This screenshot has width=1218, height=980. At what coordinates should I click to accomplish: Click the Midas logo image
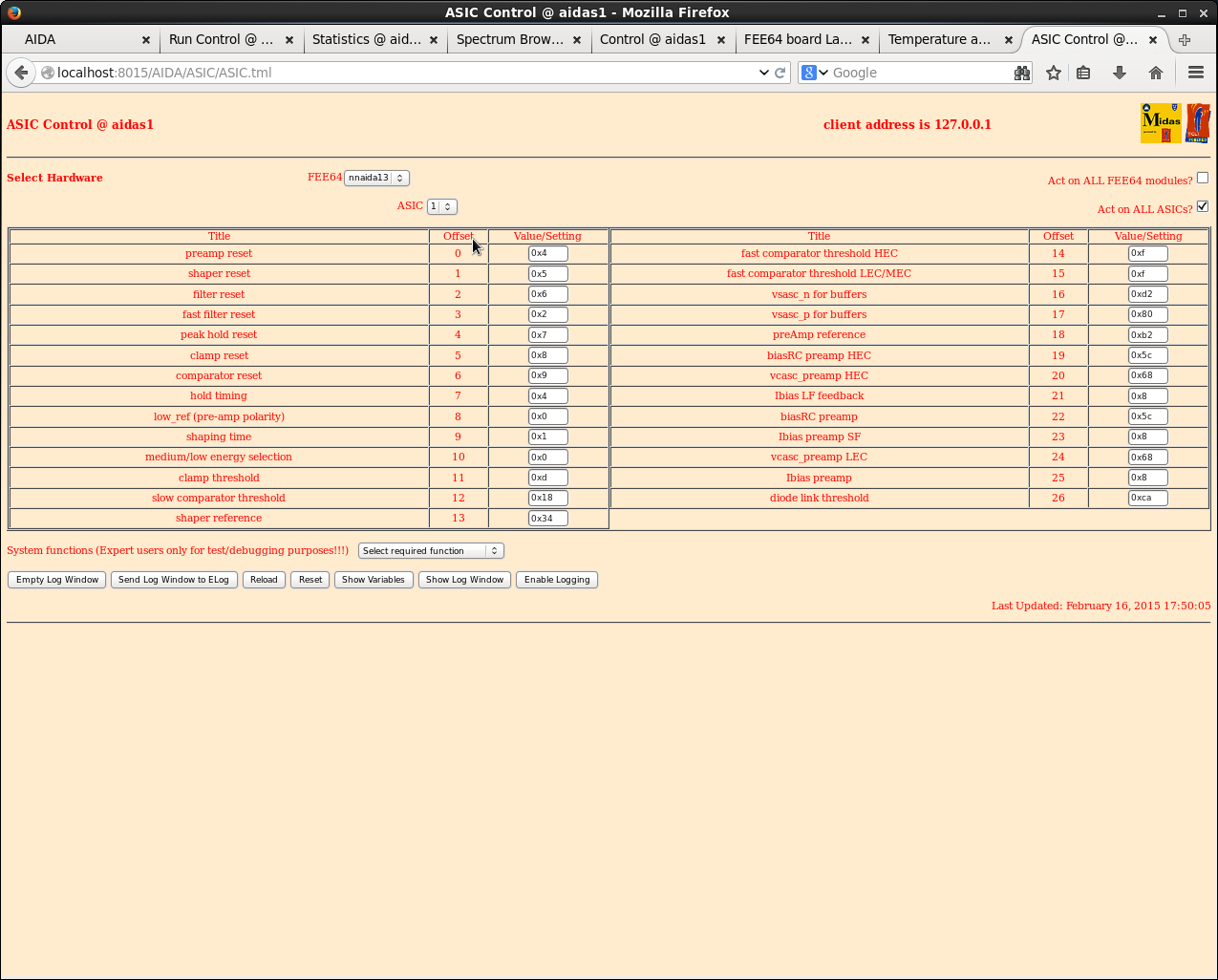pyautogui.click(x=1161, y=123)
